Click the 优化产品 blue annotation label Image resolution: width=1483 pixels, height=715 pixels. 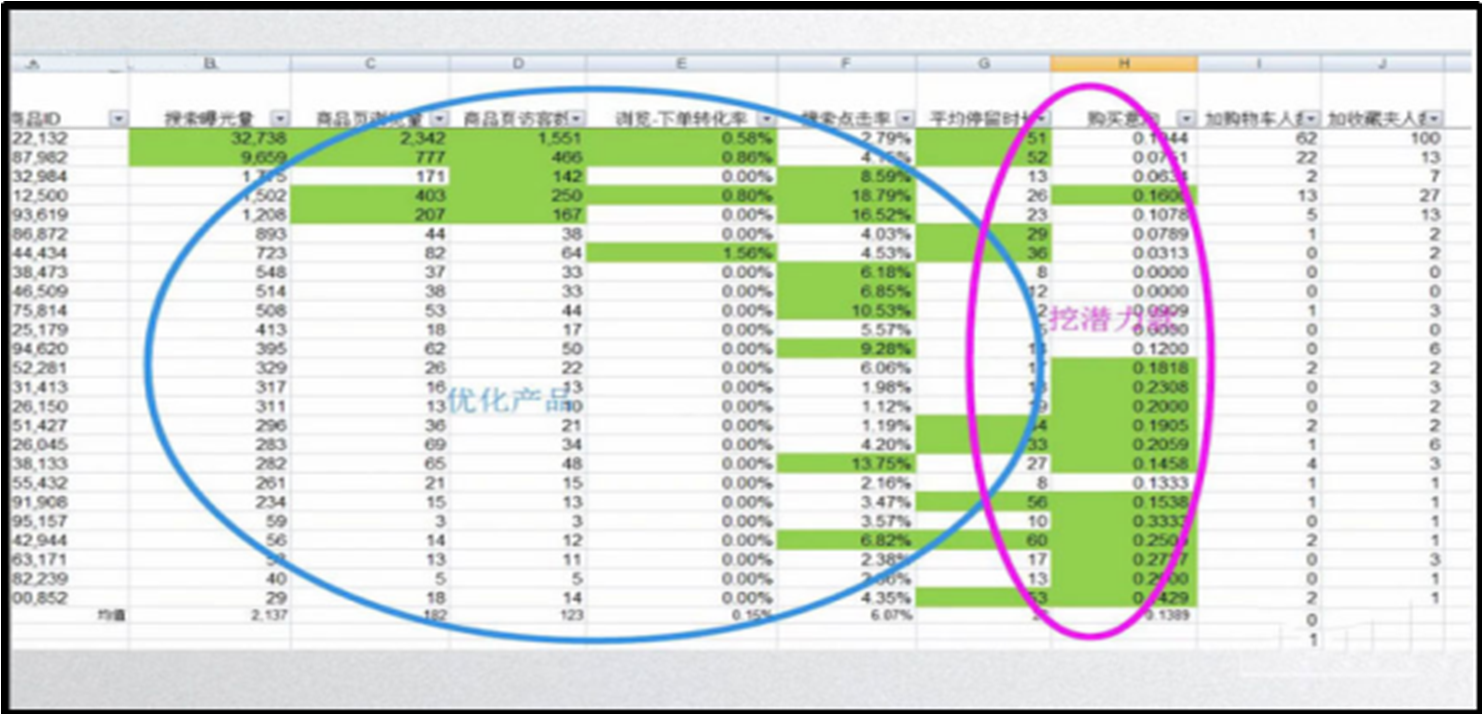(x=507, y=400)
